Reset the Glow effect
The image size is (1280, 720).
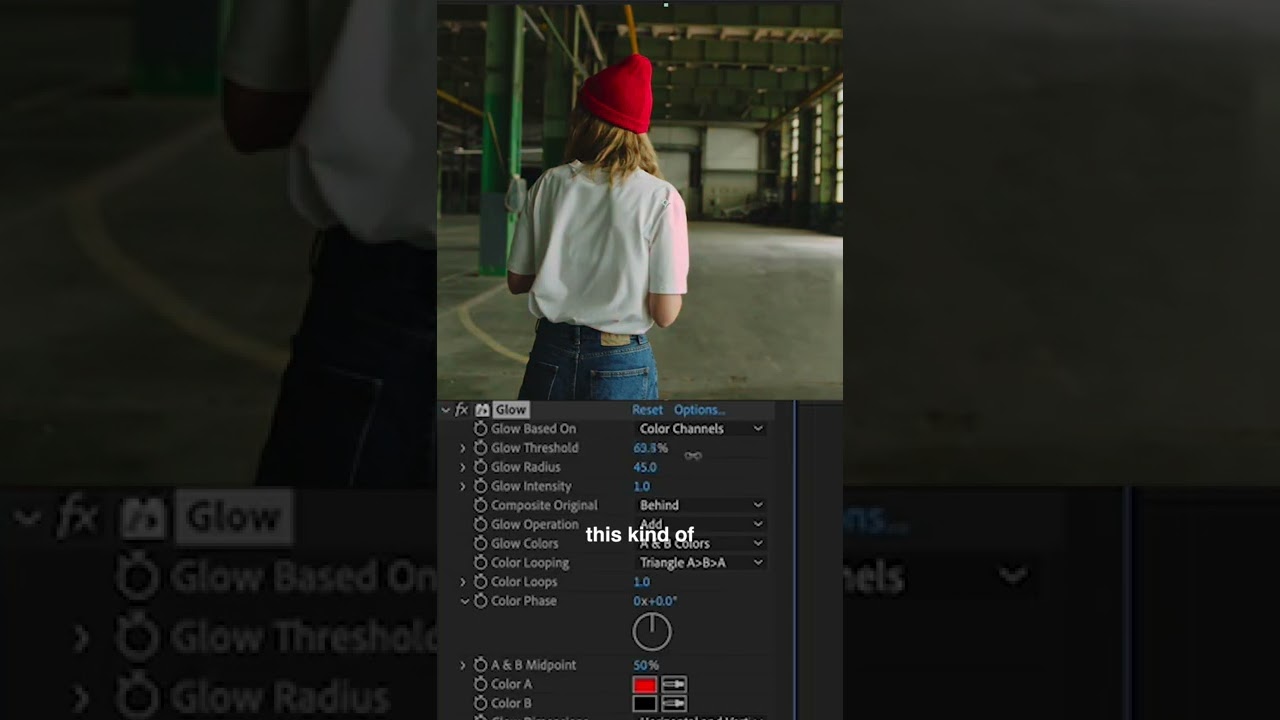[647, 410]
